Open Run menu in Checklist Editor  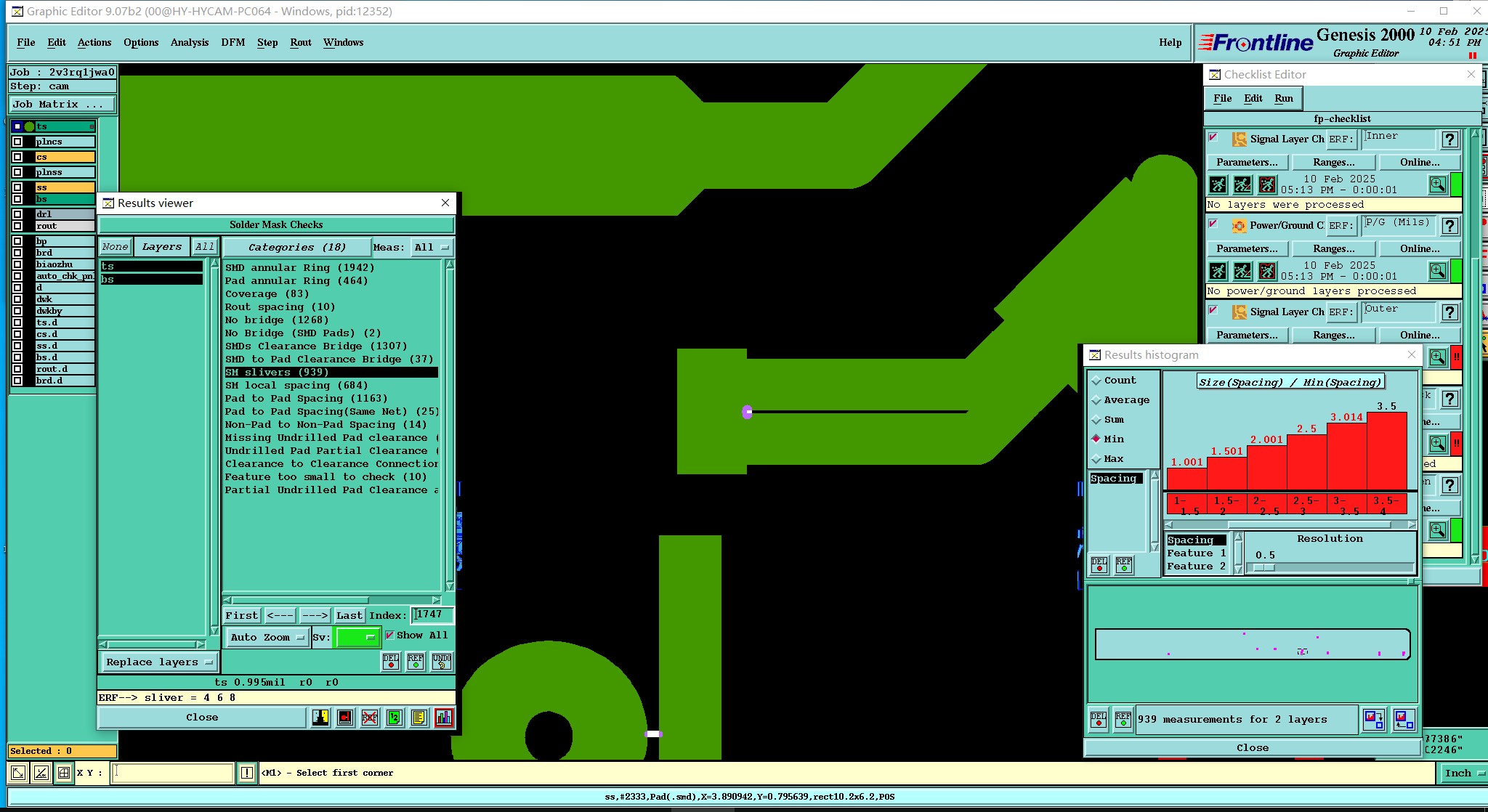click(1284, 98)
